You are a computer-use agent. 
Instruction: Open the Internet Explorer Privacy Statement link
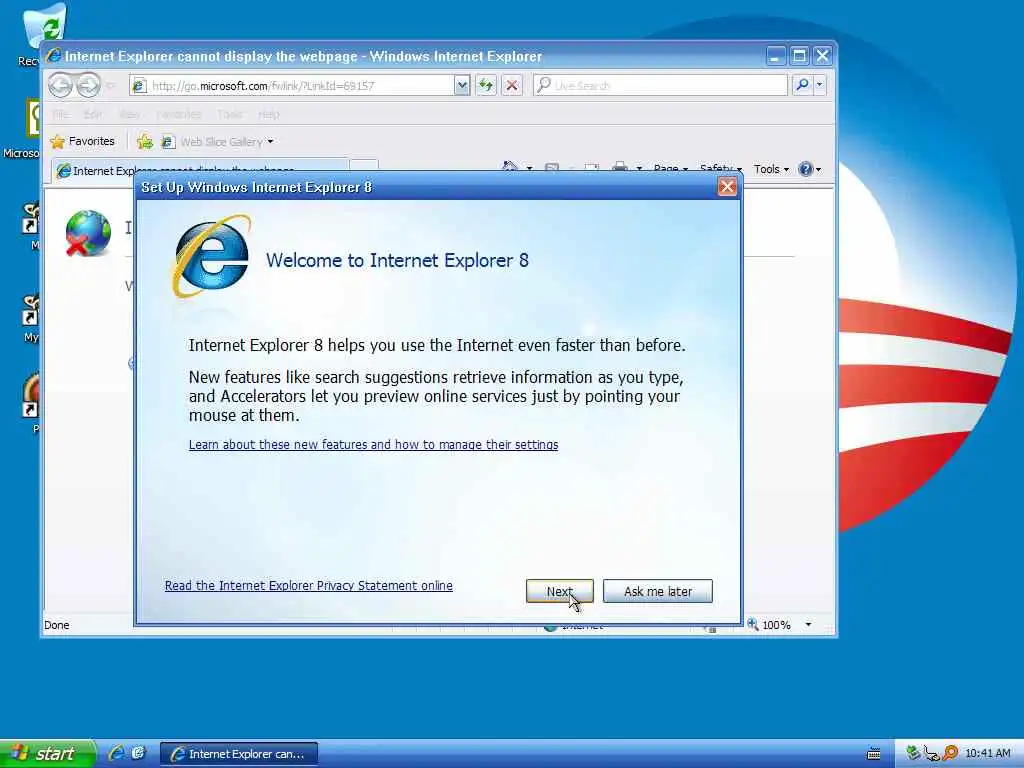point(308,586)
